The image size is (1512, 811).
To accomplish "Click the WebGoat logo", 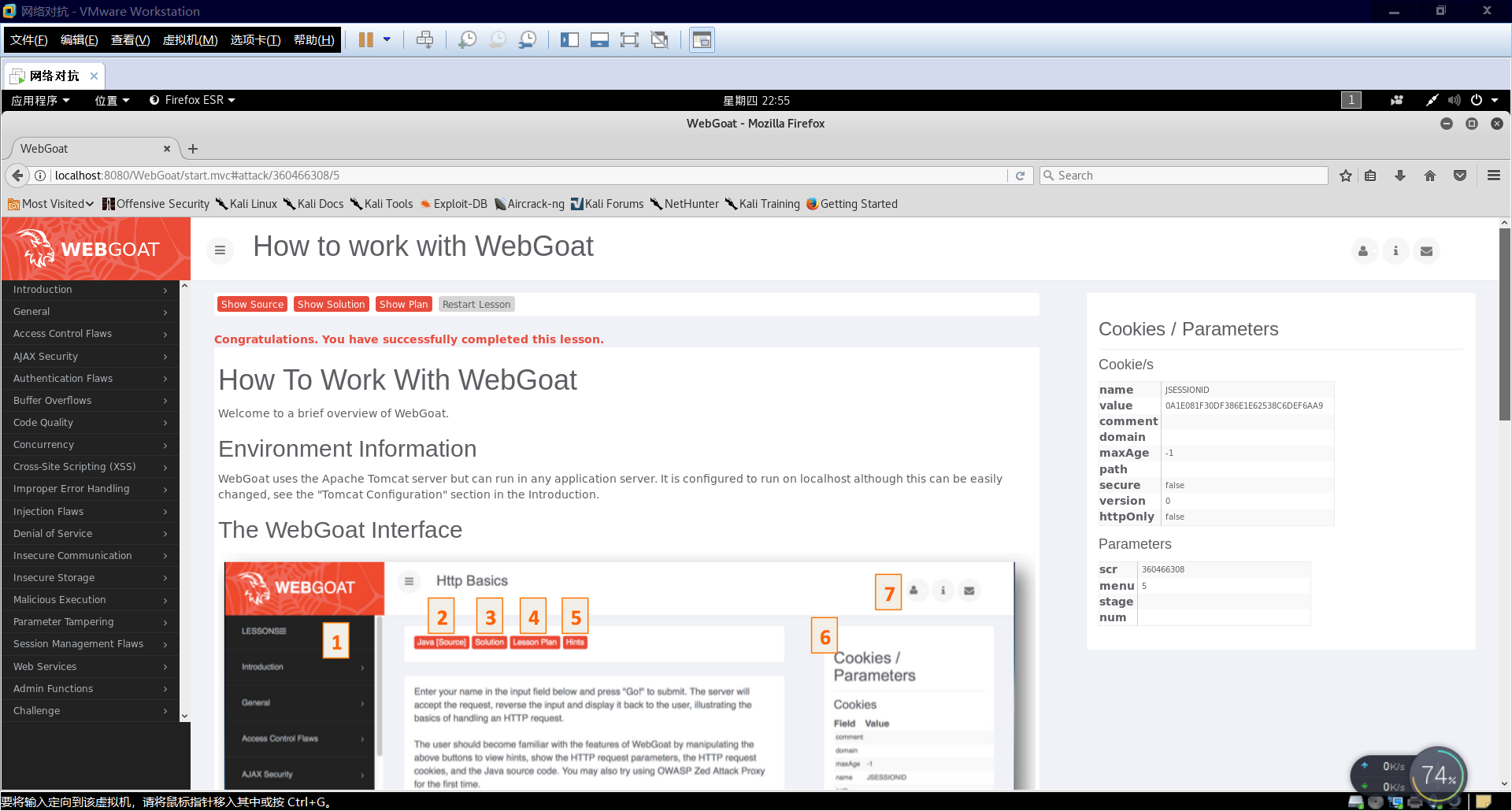I will click(x=95, y=249).
